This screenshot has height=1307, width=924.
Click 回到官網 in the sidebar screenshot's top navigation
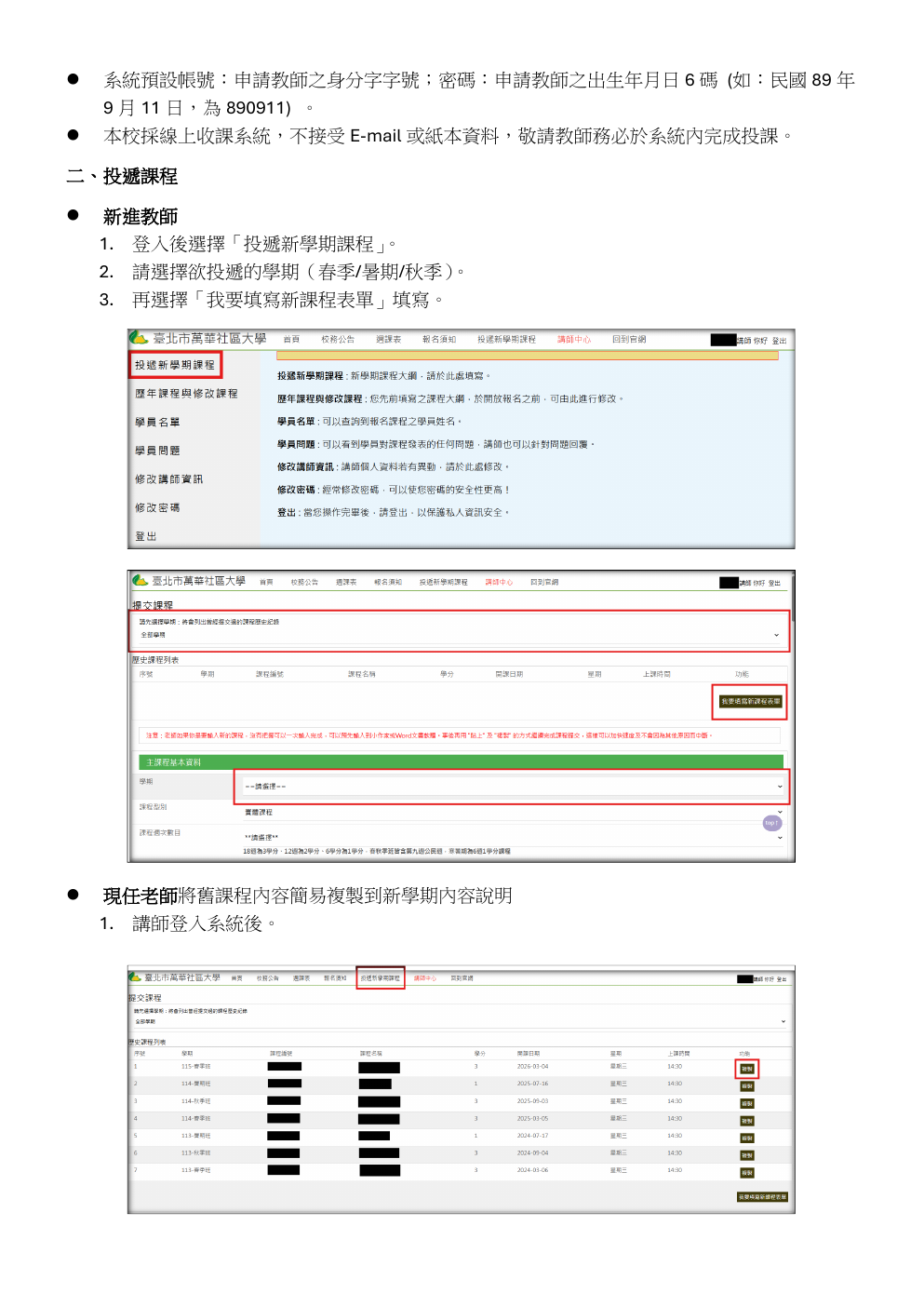[x=629, y=340]
